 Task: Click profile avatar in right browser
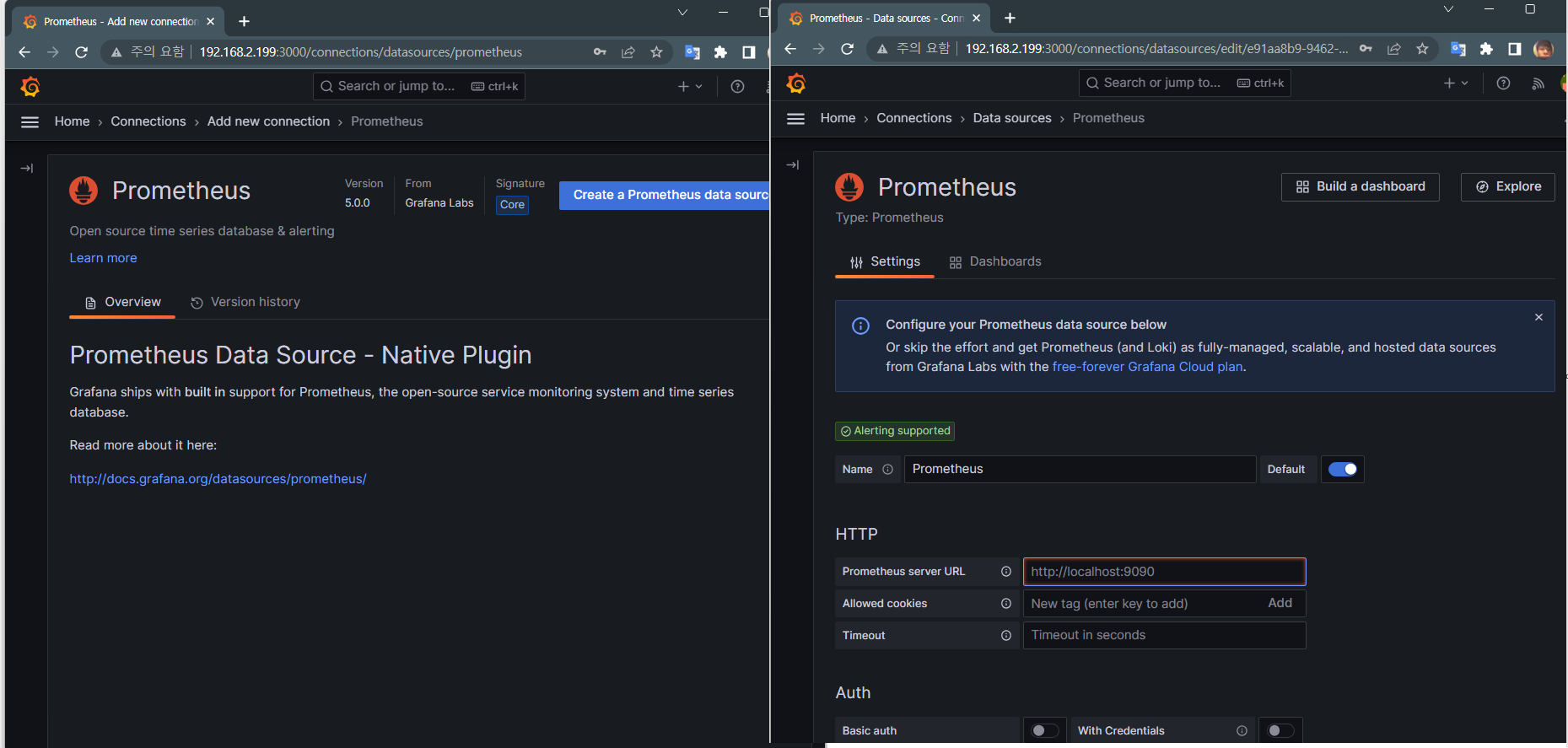click(1544, 49)
